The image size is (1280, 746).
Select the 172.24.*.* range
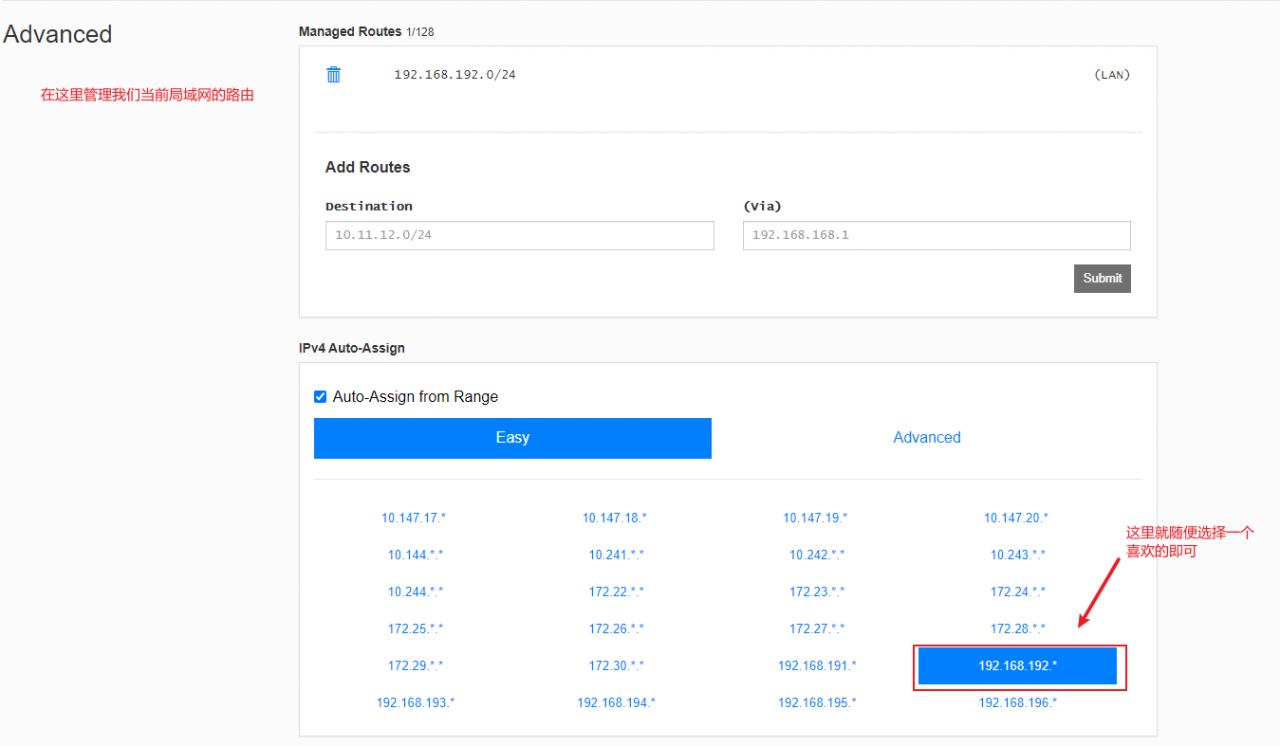(x=1017, y=592)
